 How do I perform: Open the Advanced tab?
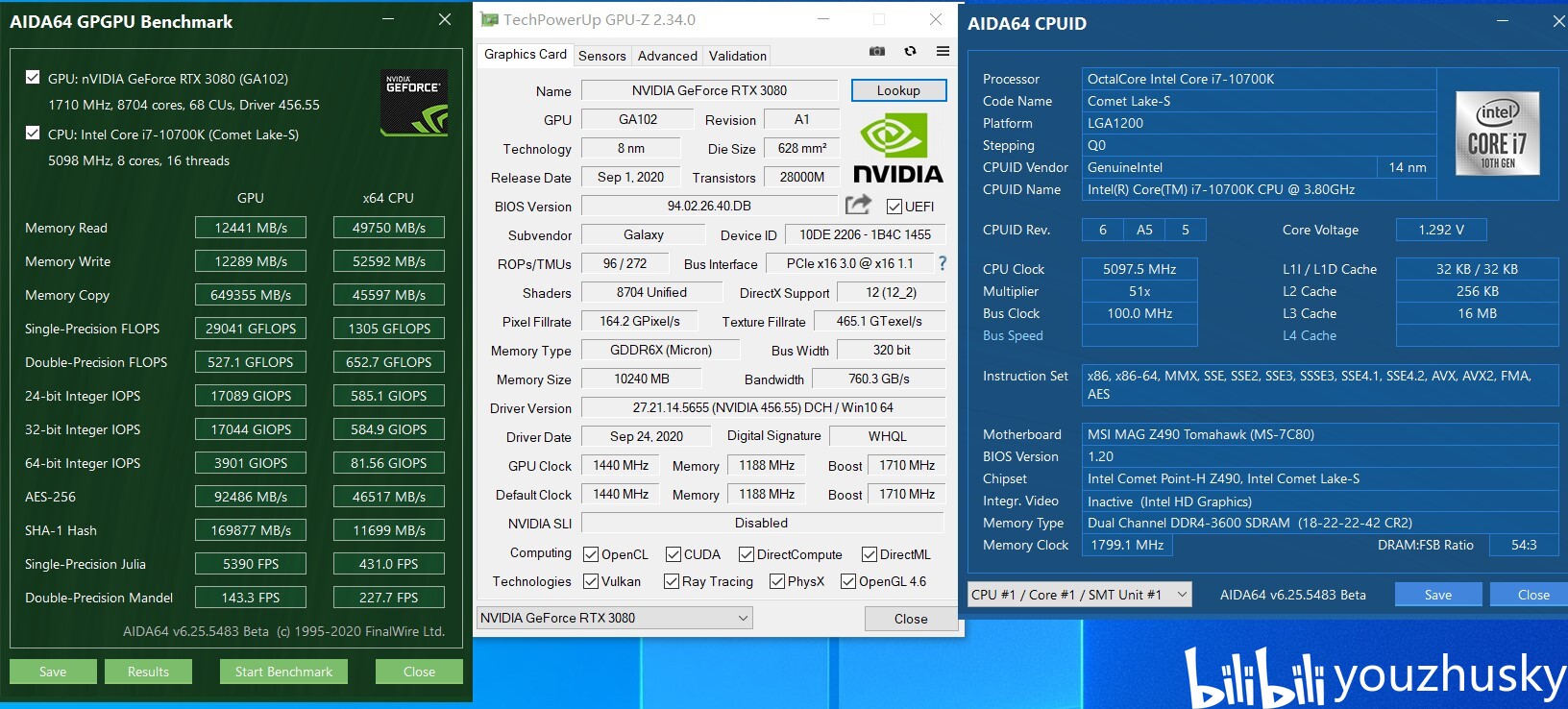(x=668, y=56)
